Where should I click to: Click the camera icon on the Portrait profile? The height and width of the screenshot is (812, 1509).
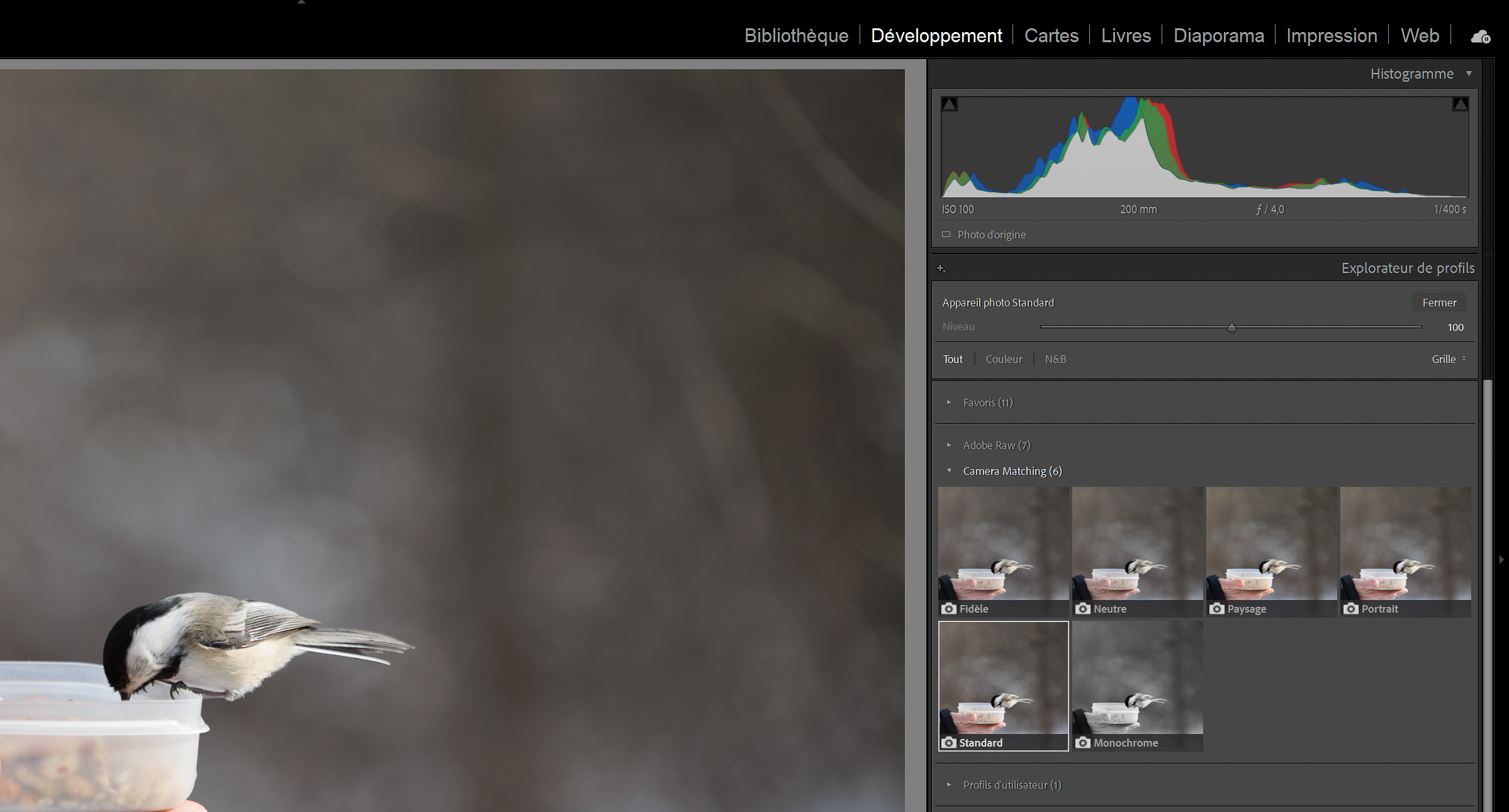[x=1350, y=609]
